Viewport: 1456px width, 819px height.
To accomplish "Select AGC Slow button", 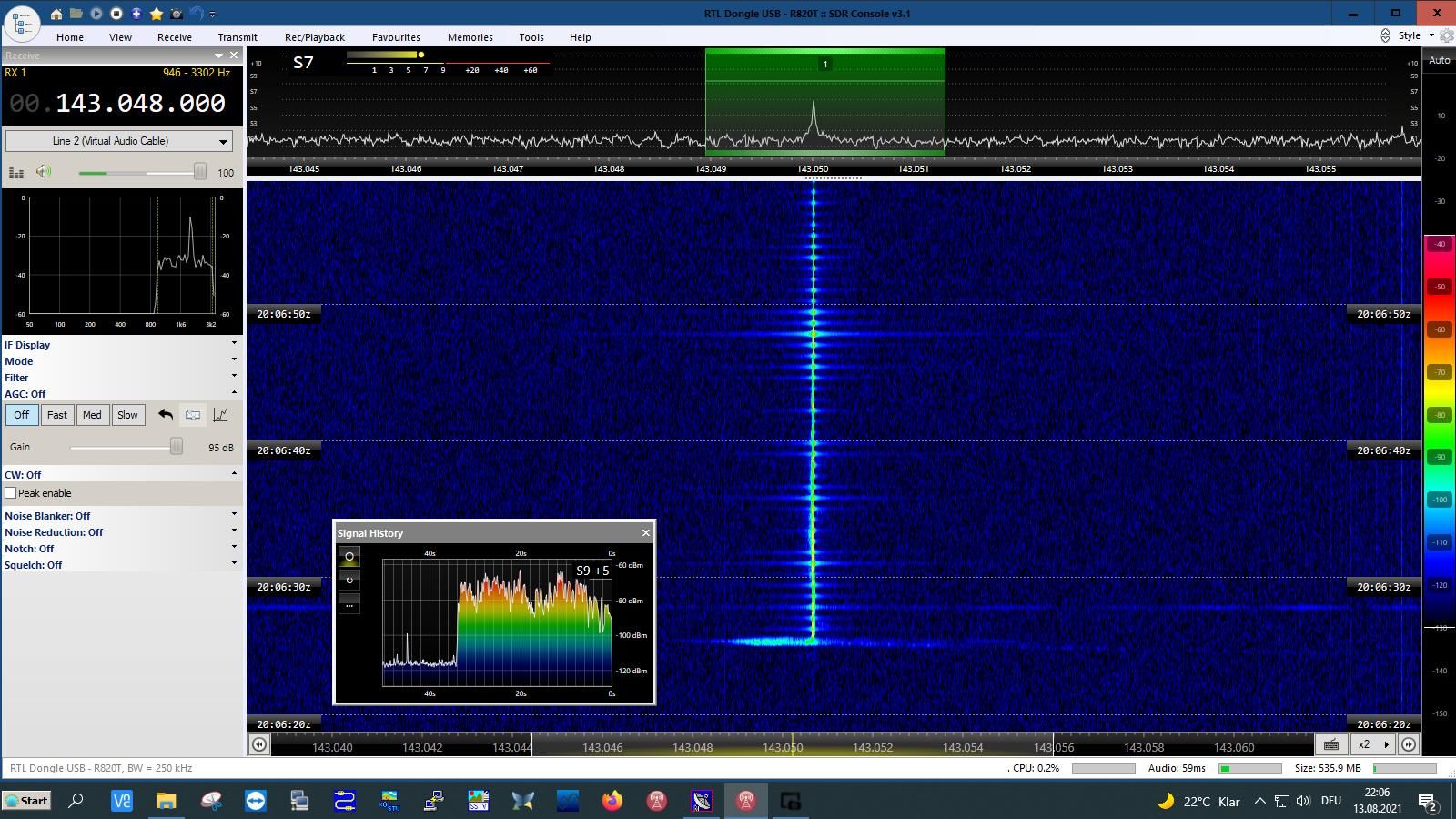I will click(127, 415).
